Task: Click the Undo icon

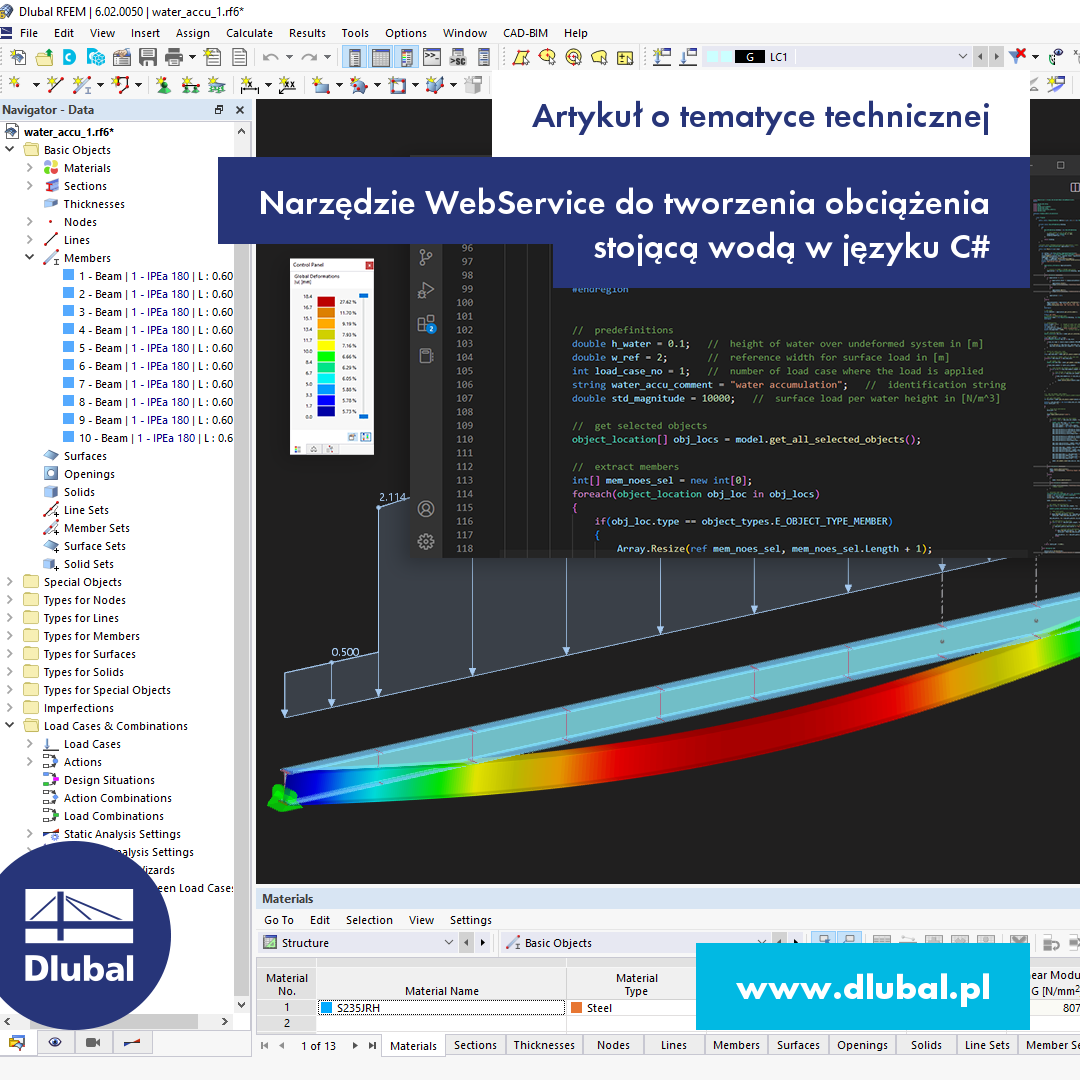Action: point(270,57)
